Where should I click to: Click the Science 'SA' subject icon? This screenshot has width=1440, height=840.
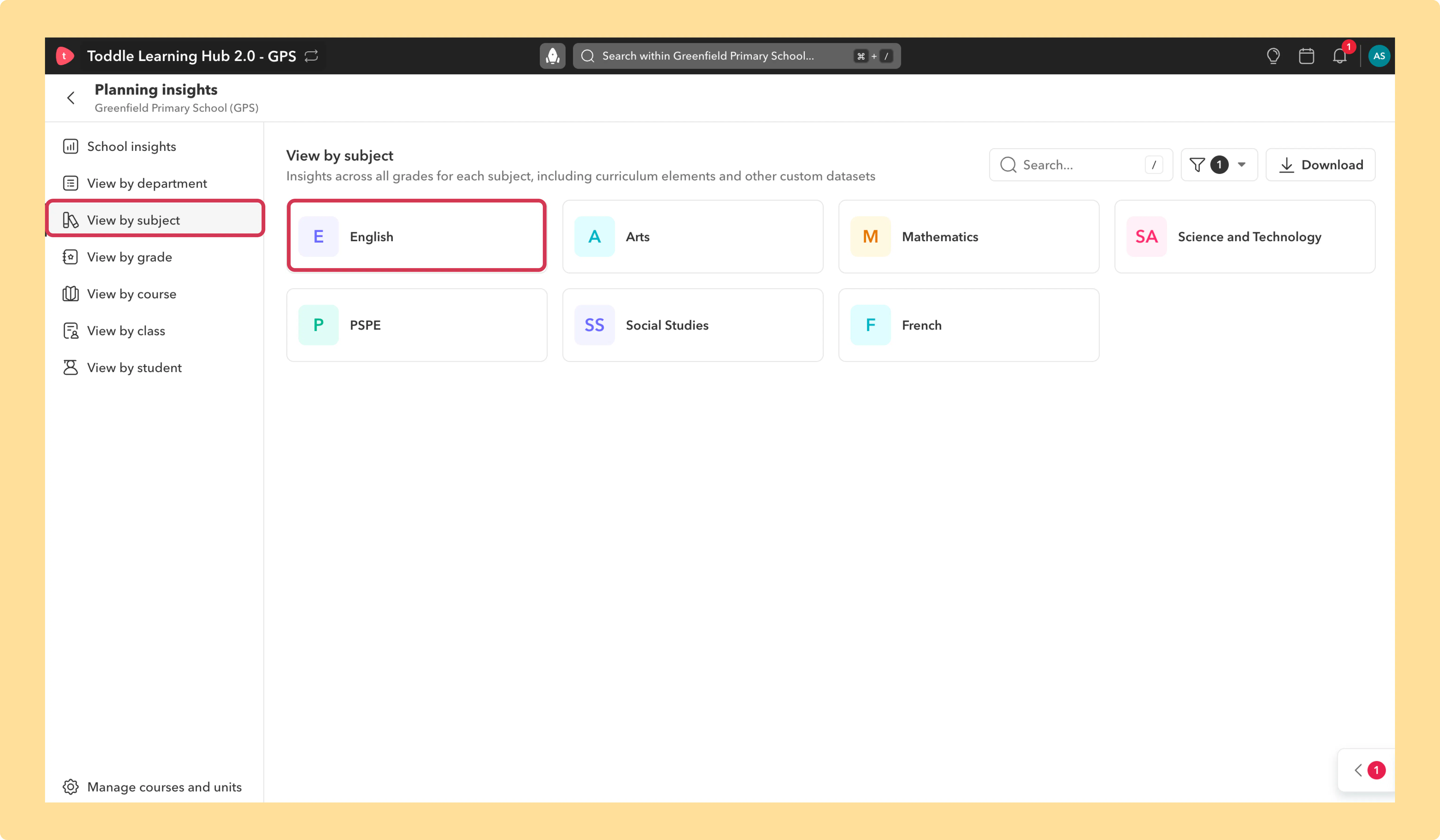pos(1146,236)
